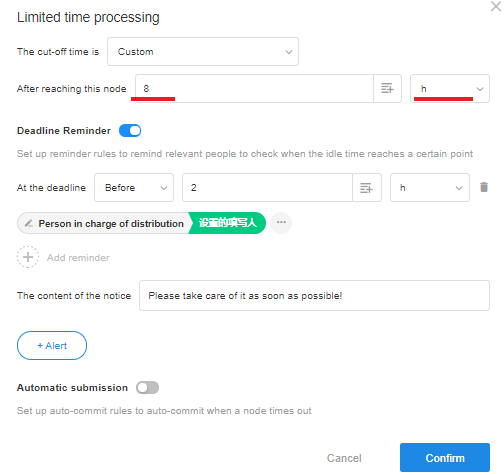The image size is (504, 475).
Task: Focus the notice content text field
Action: coord(314,296)
